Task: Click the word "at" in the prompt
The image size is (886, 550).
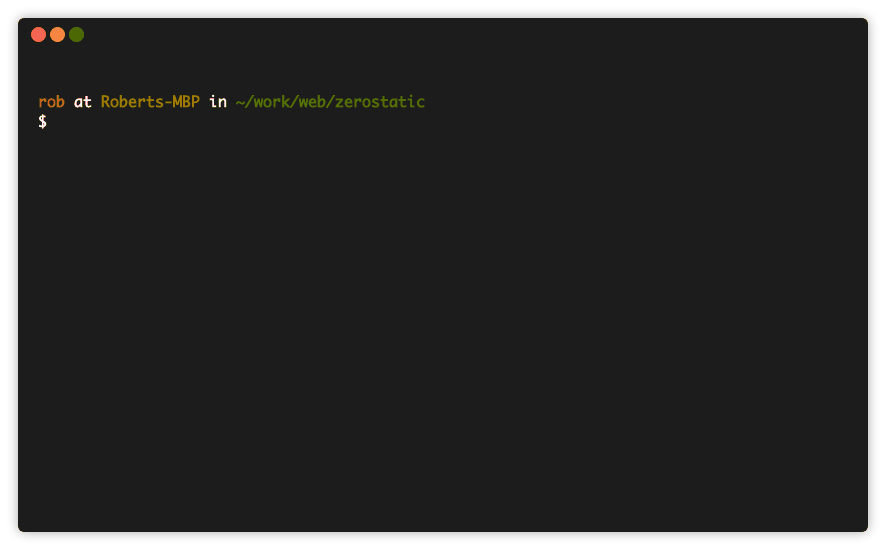Action: (x=82, y=102)
